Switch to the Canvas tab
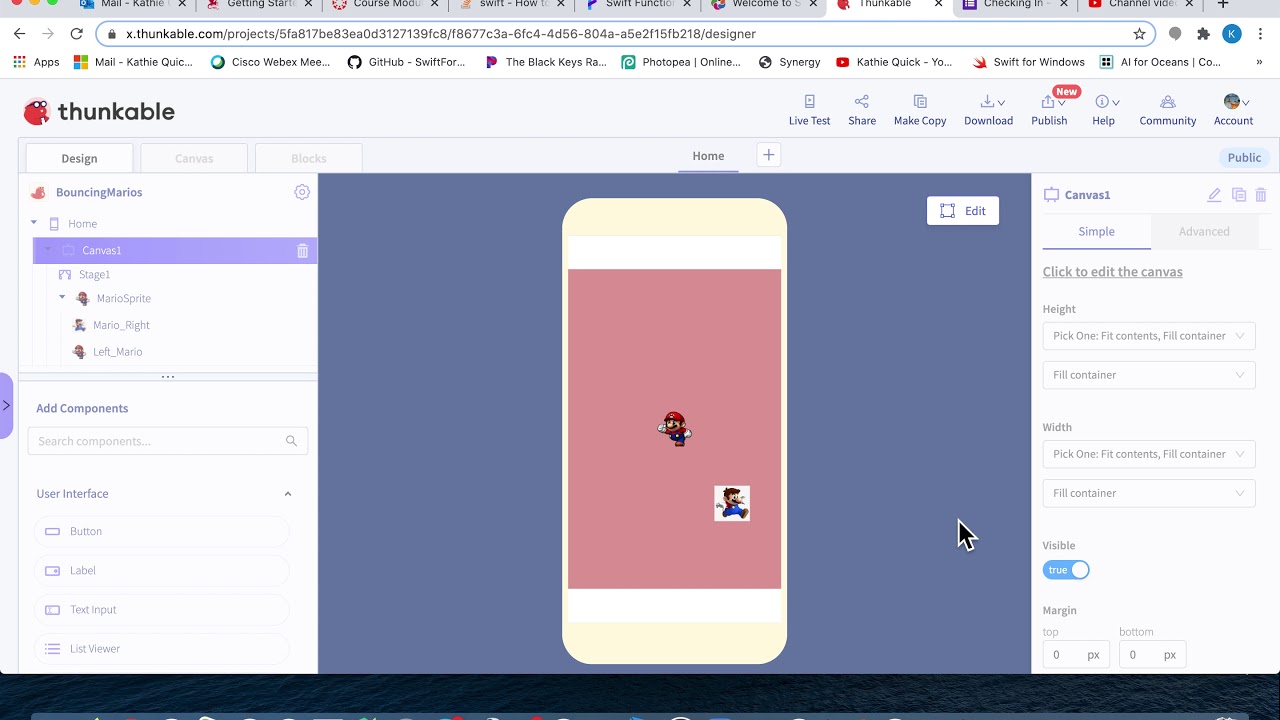 pyautogui.click(x=194, y=158)
